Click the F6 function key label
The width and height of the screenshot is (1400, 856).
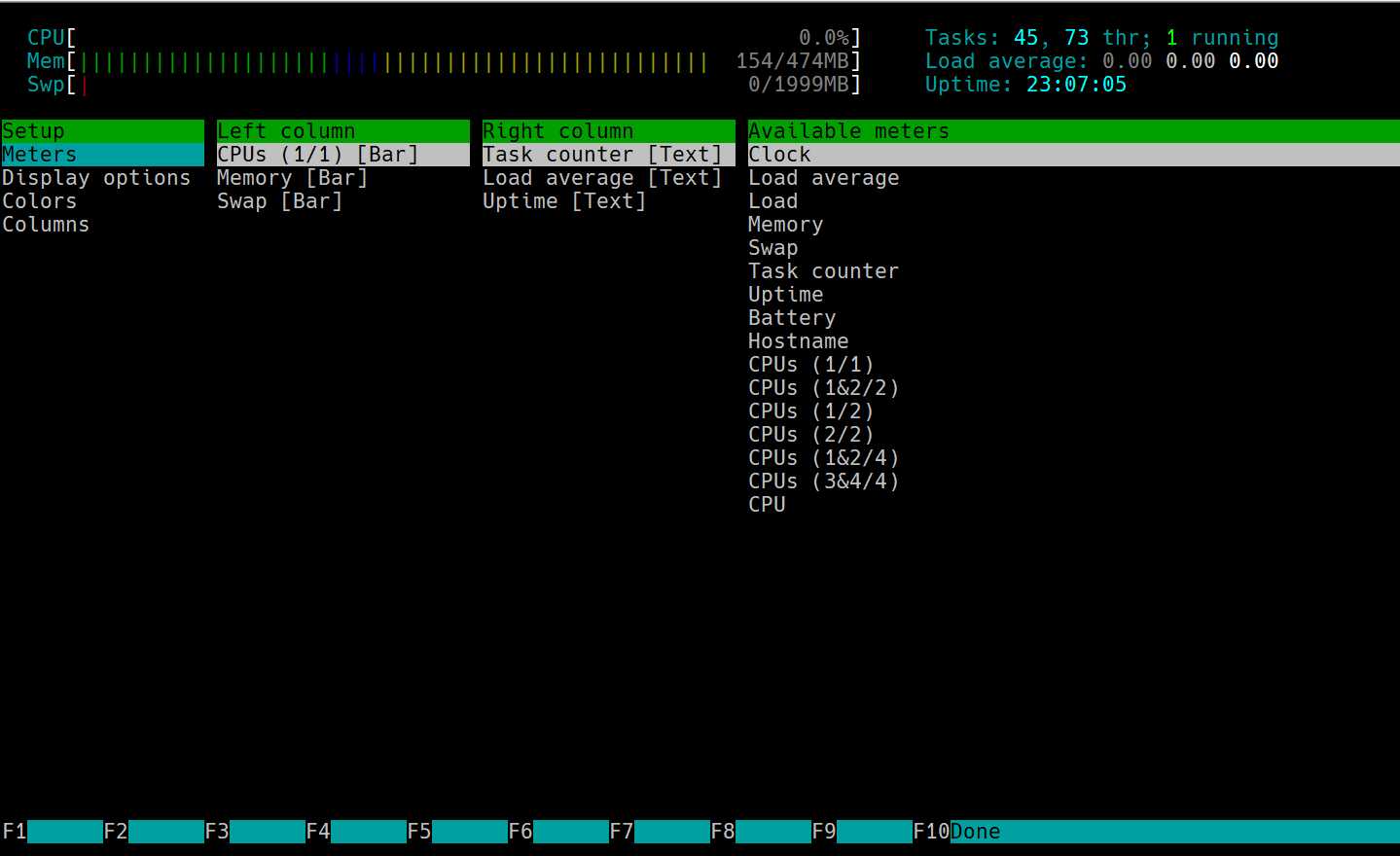[520, 832]
